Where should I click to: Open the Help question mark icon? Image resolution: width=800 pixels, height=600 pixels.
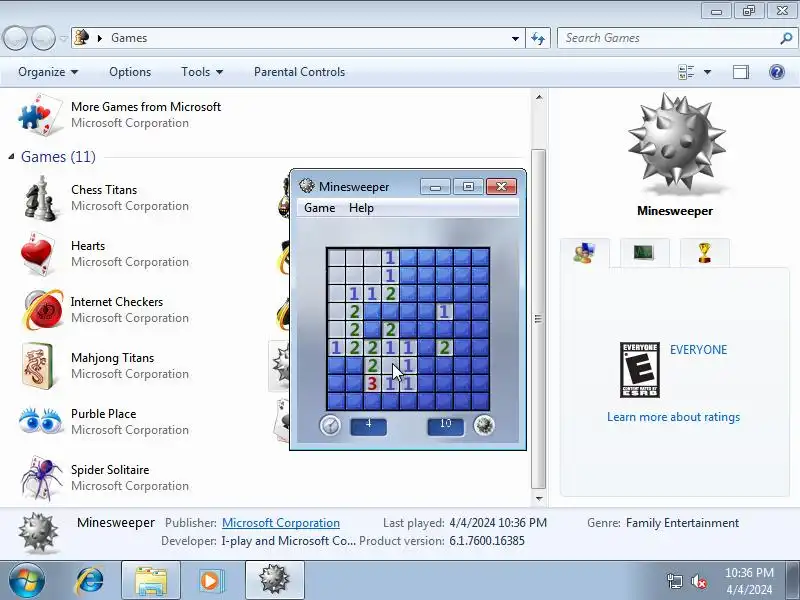pyautogui.click(x=777, y=72)
